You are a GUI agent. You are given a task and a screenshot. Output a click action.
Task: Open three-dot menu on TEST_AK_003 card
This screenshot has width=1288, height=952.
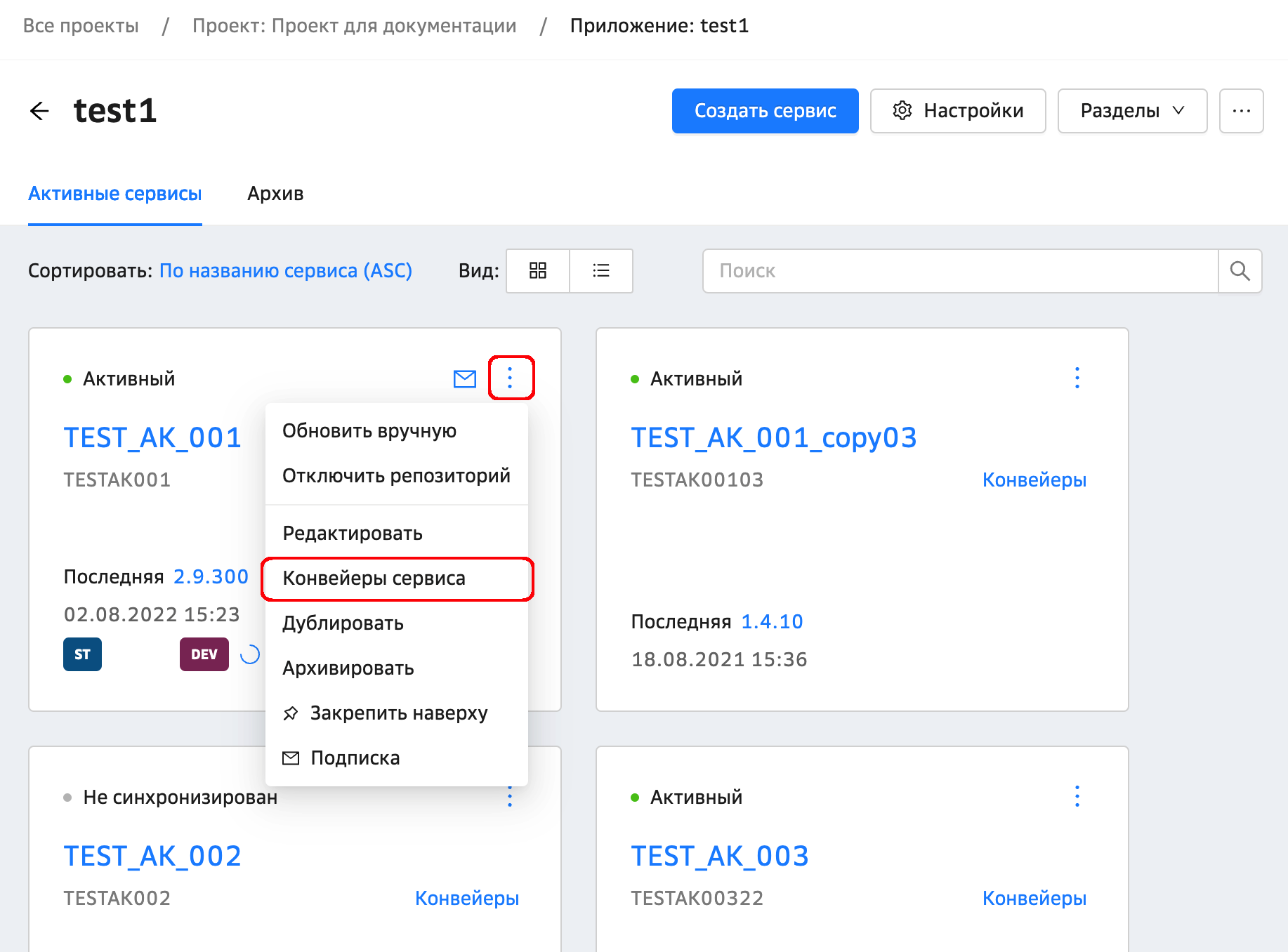(x=1077, y=797)
